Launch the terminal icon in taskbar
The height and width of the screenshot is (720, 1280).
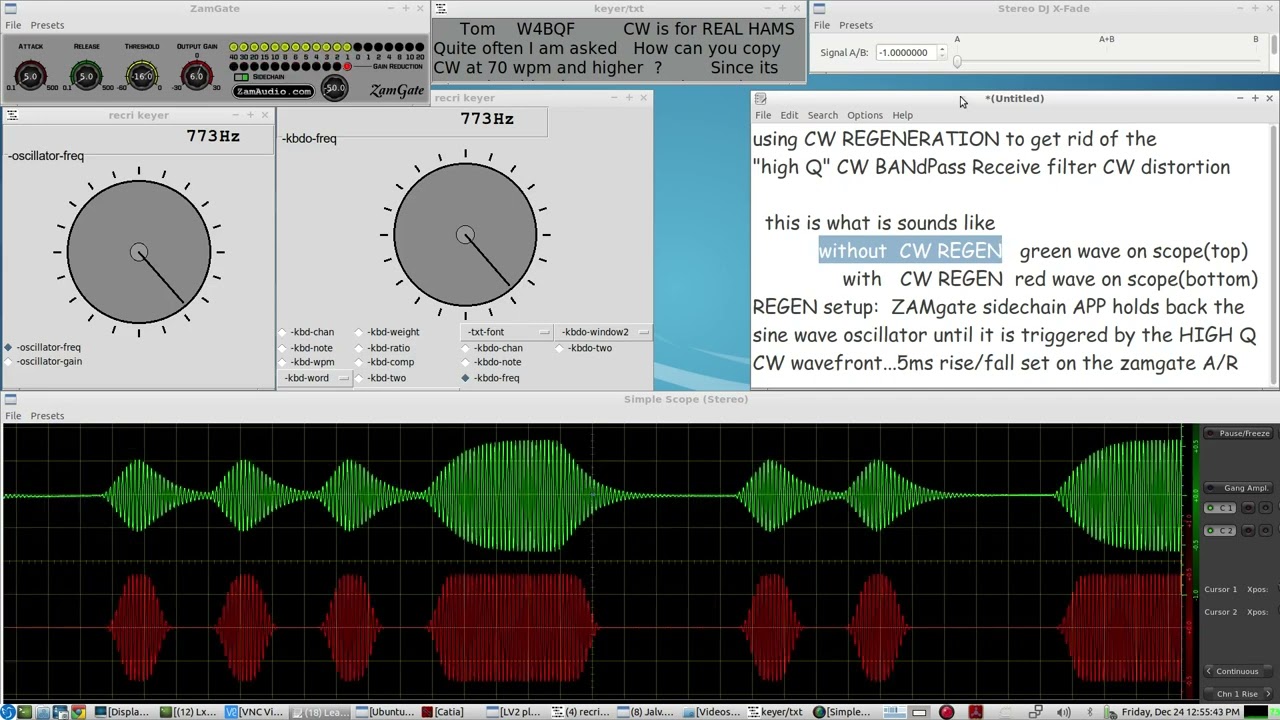pyautogui.click(x=24, y=712)
